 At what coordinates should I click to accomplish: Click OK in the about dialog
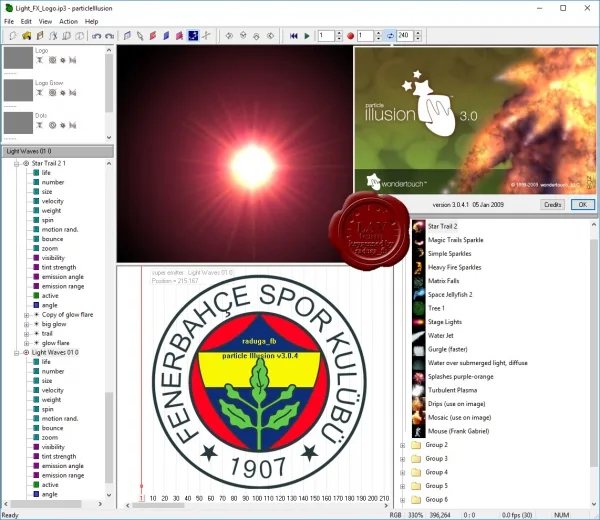point(582,205)
